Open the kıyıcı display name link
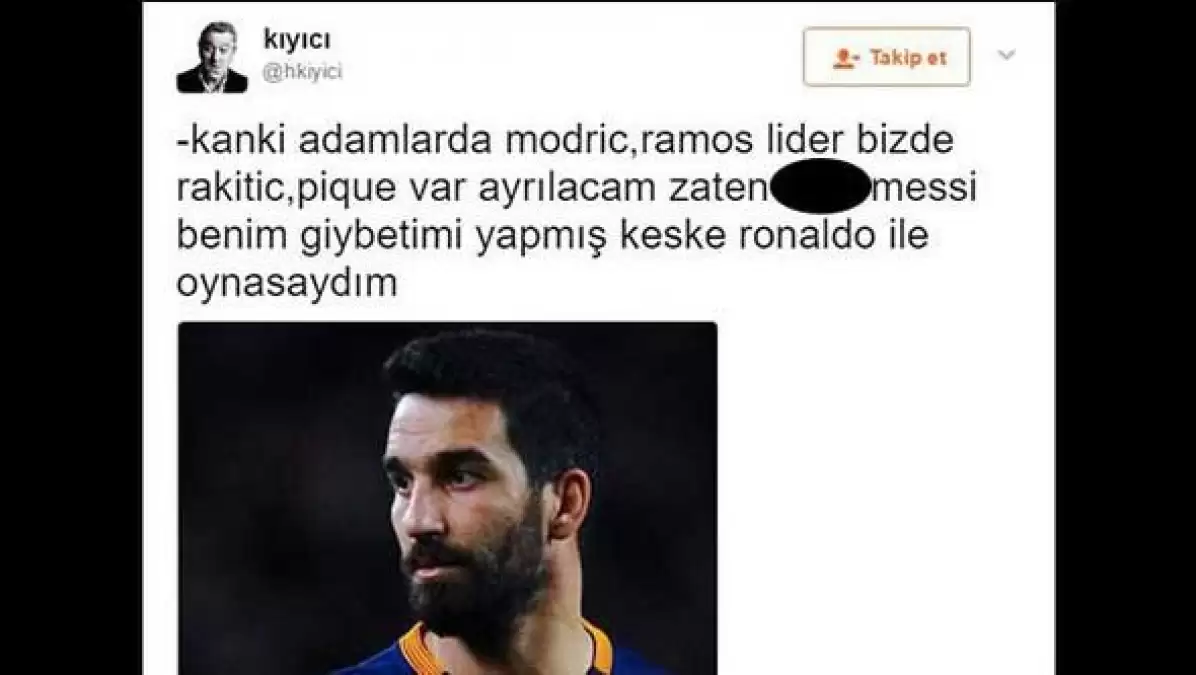 point(297,40)
